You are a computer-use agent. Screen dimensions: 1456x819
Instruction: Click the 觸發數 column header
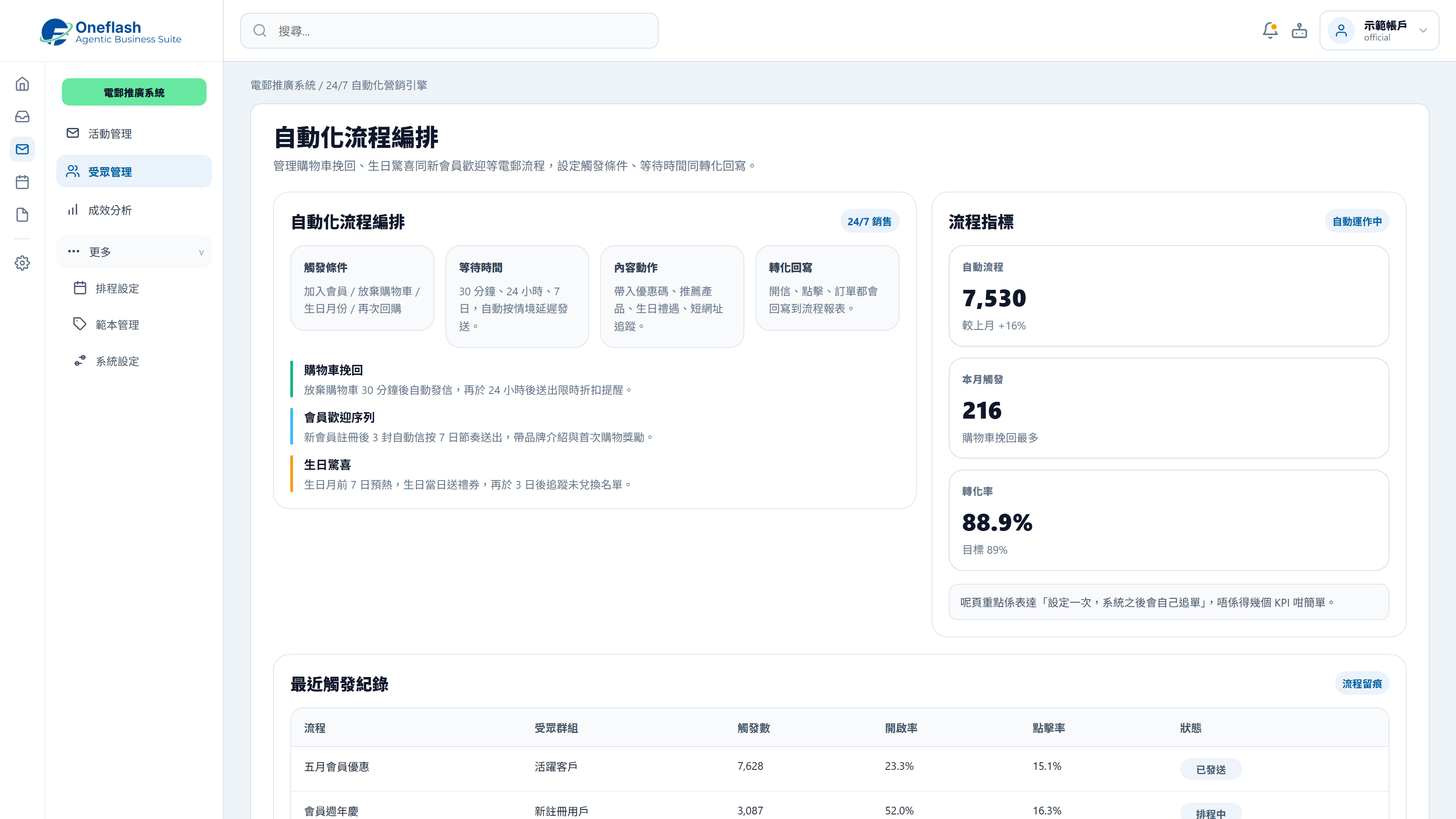[753, 728]
